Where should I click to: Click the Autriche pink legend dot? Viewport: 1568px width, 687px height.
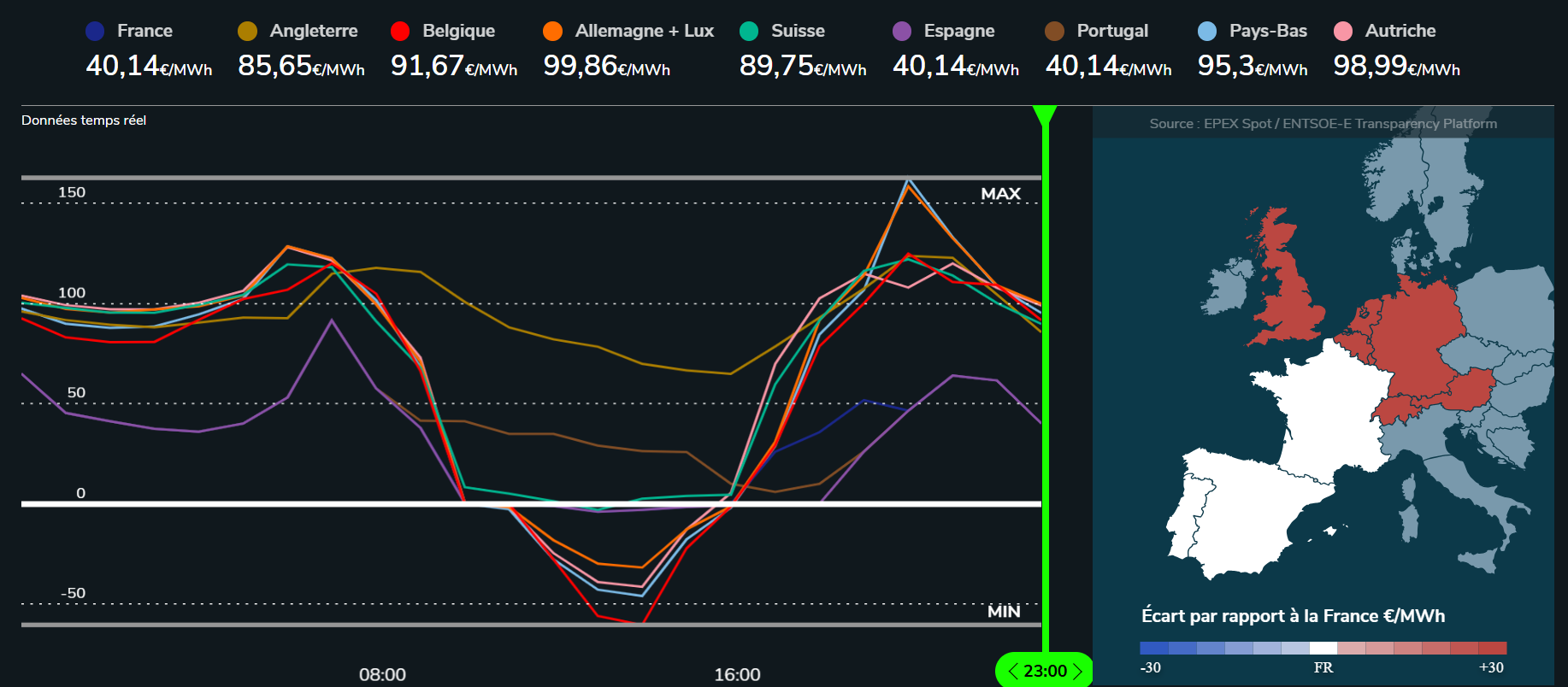click(x=1343, y=31)
